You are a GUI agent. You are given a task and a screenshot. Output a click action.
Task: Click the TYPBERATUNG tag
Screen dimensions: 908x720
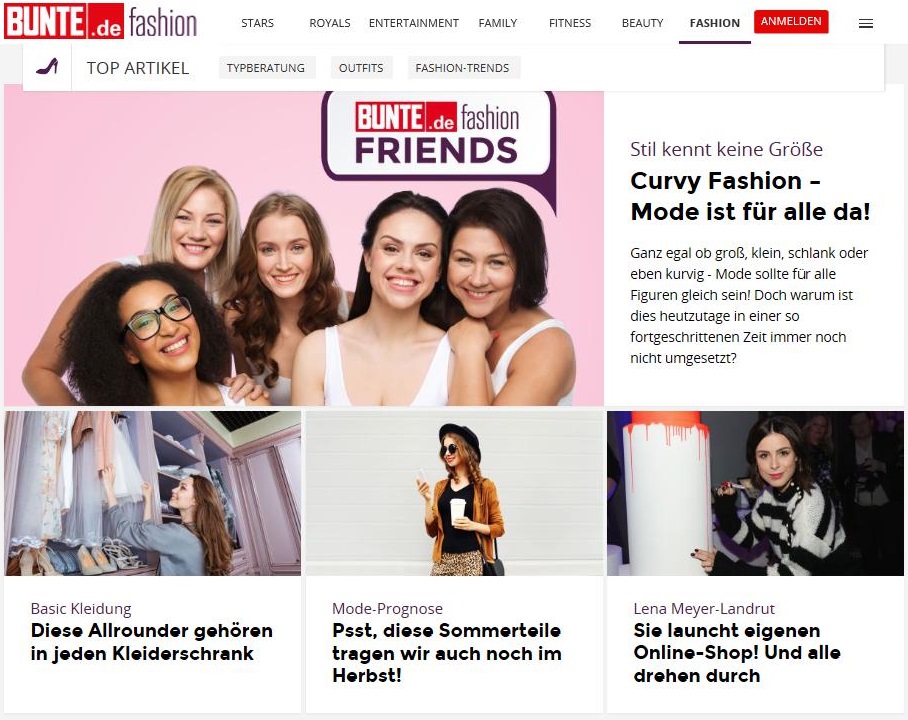tap(266, 68)
